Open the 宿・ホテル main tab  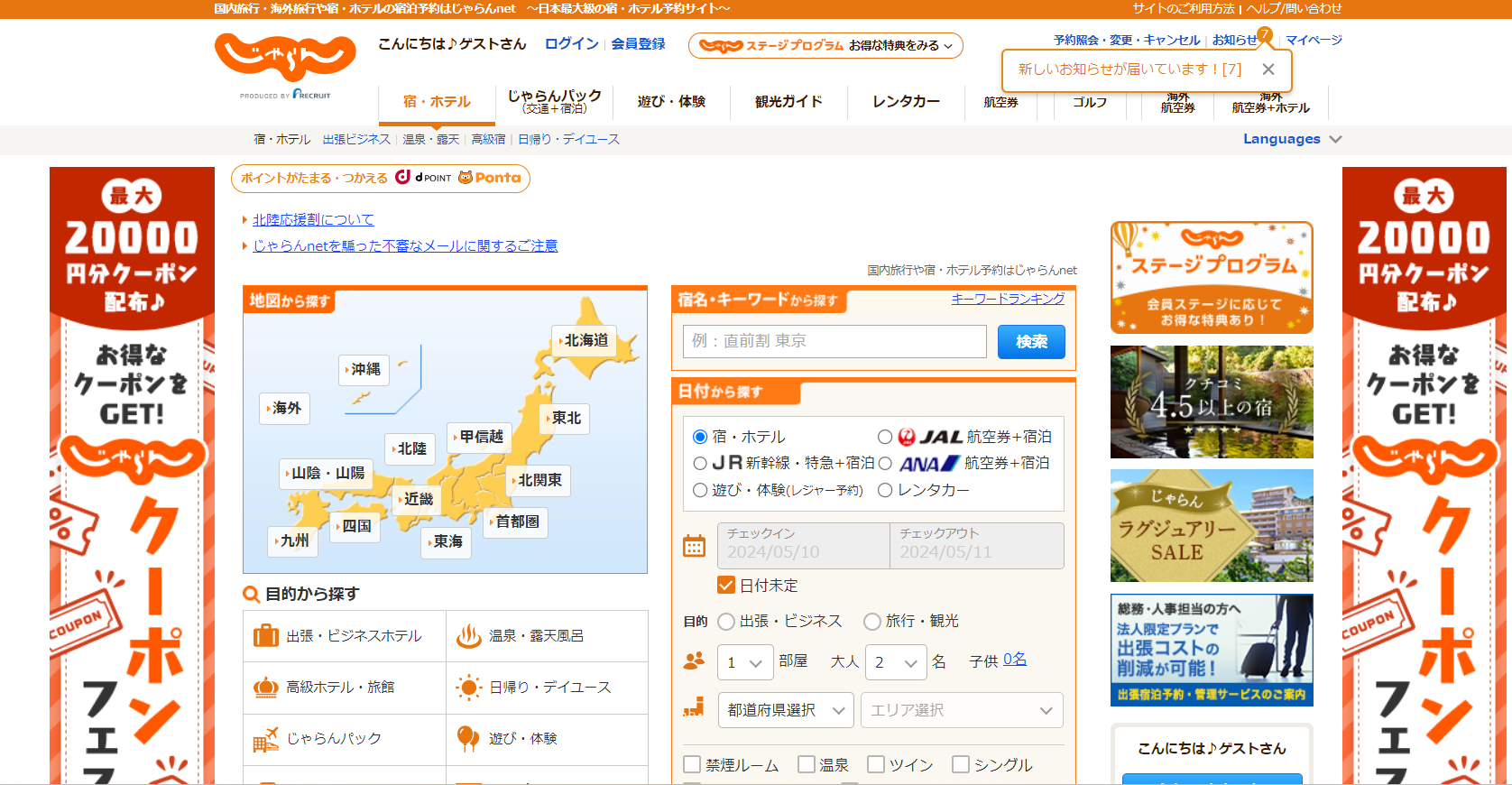437,102
